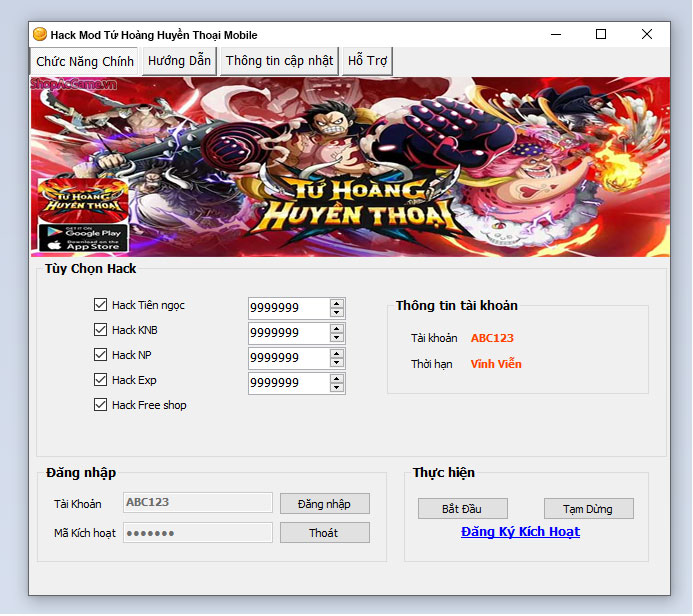Increase Hack Exp value with up arrow
693x616 pixels.
click(337, 379)
